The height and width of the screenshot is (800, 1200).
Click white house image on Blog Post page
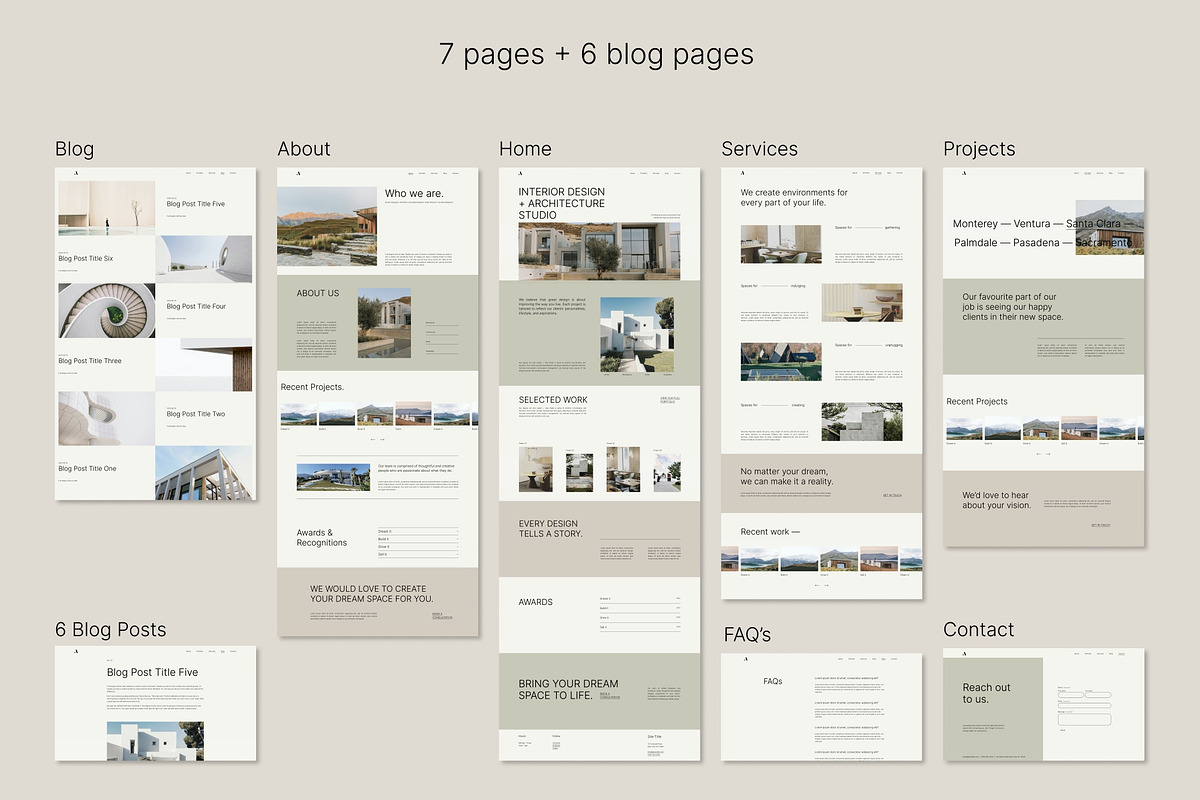pyautogui.click(x=155, y=741)
